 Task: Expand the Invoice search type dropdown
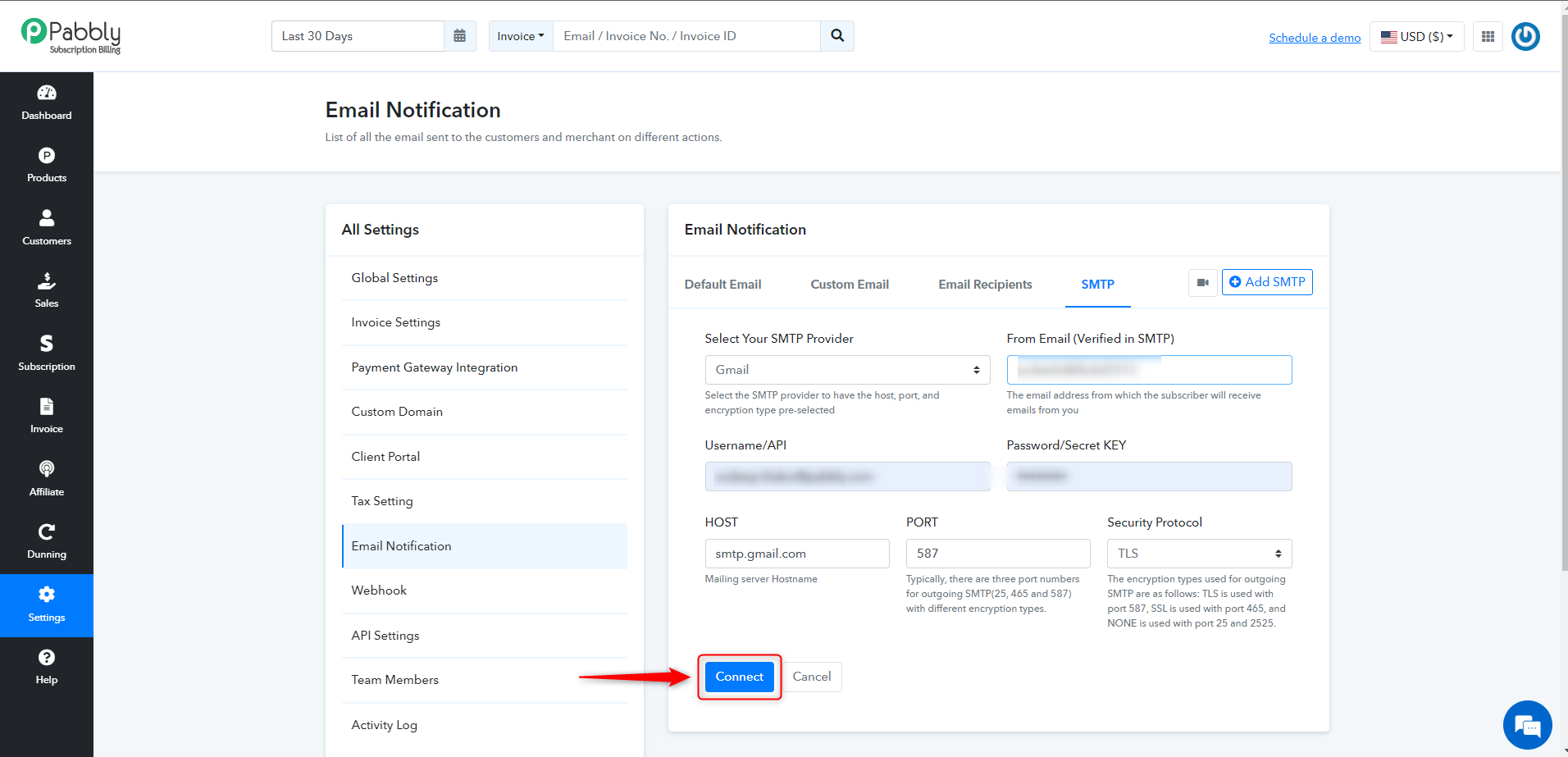pyautogui.click(x=521, y=36)
